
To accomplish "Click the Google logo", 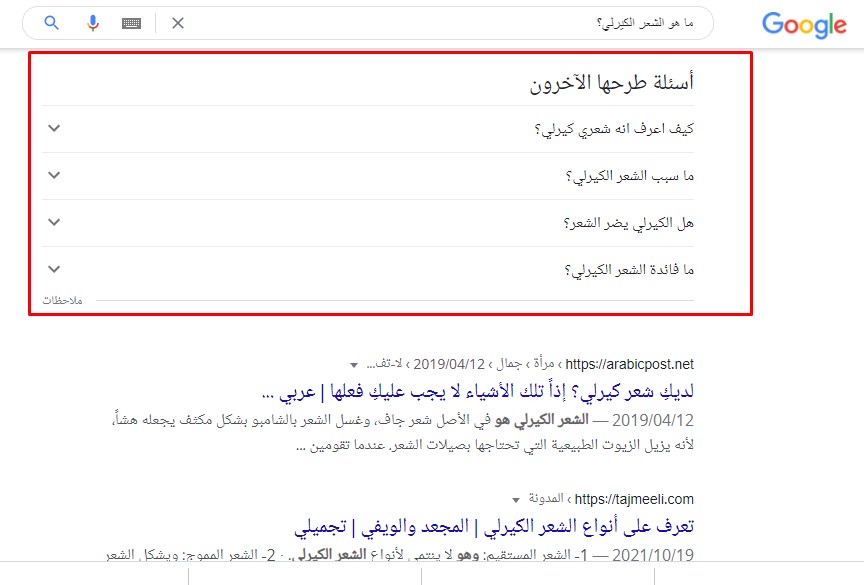I will [x=804, y=25].
